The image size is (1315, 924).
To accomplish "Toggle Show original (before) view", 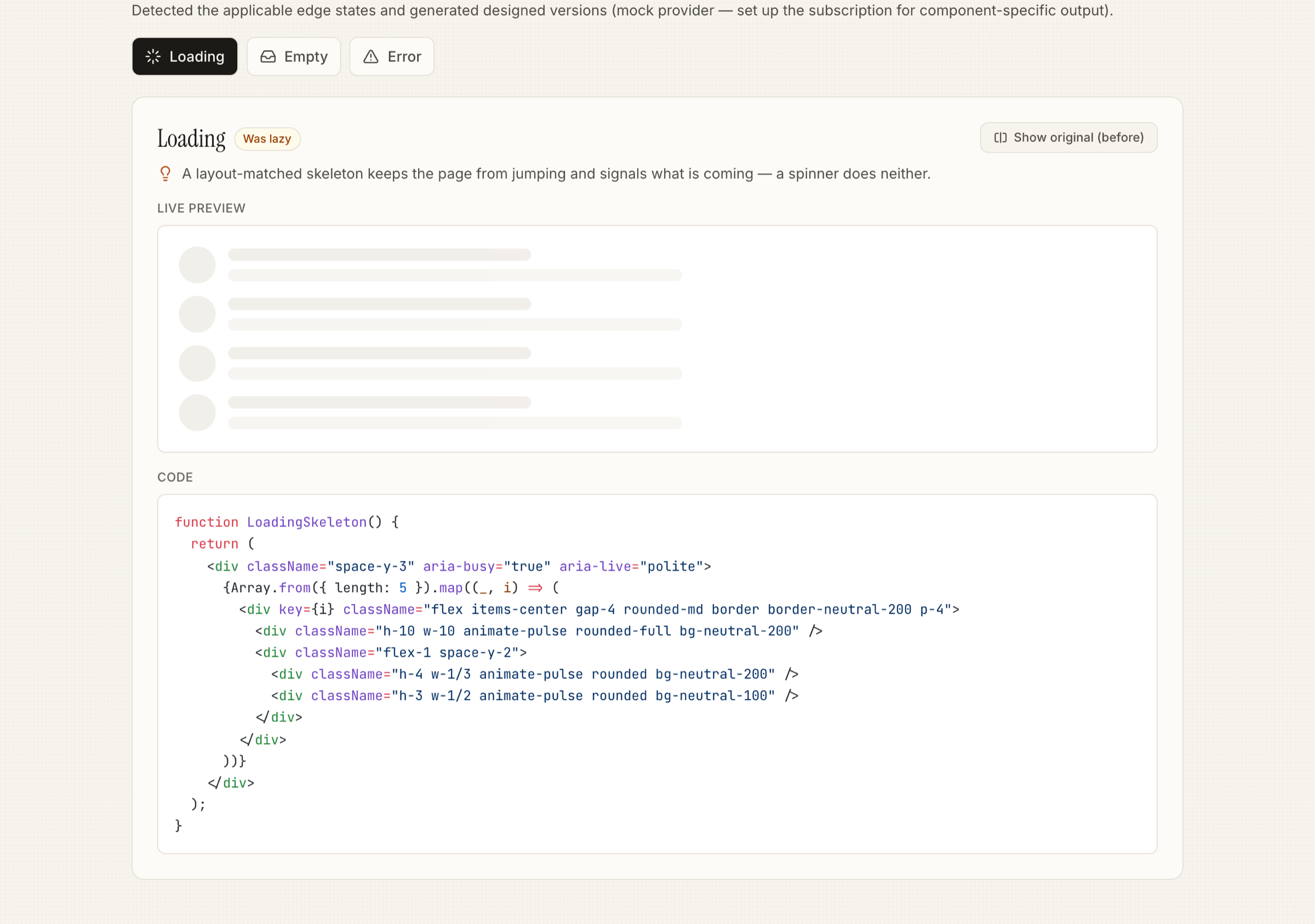I will coord(1069,137).
